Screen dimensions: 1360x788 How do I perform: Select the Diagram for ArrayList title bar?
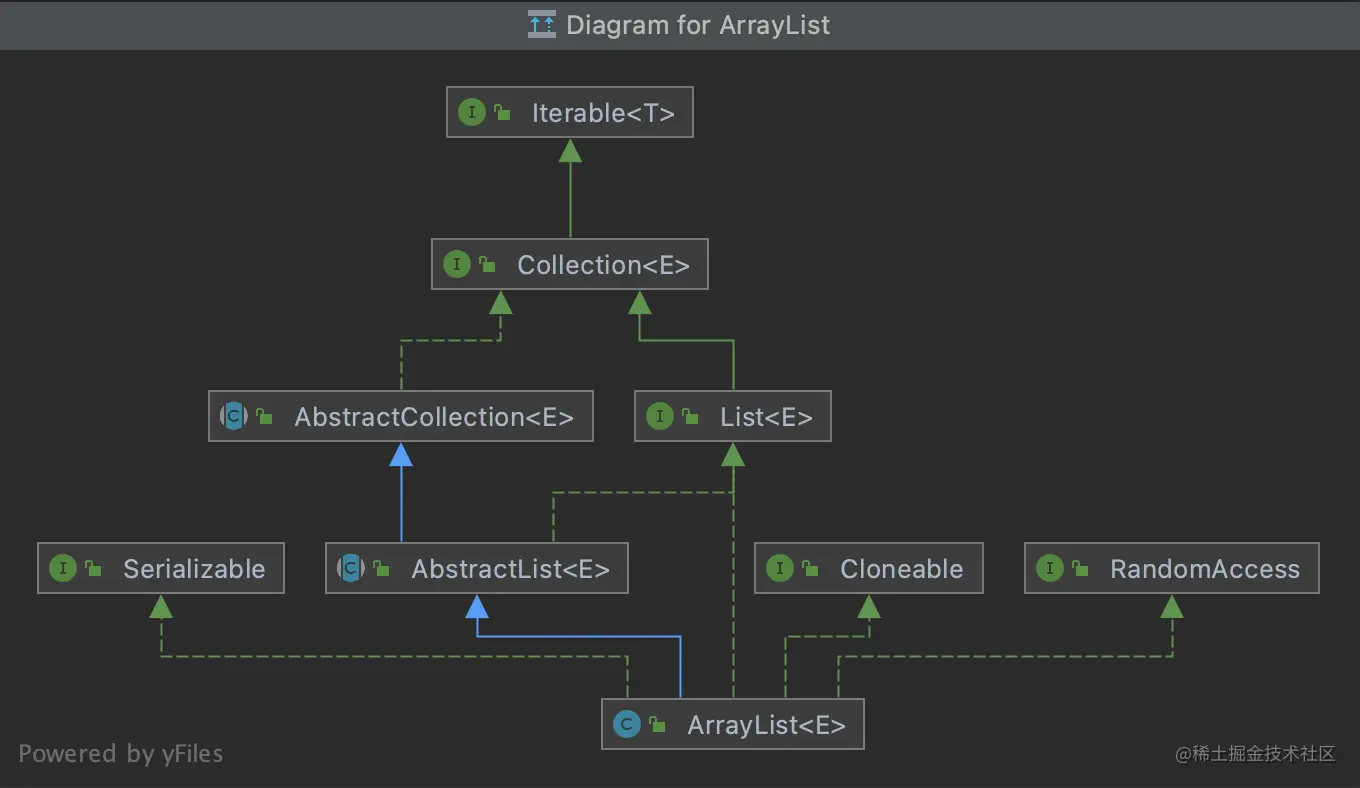coord(680,25)
